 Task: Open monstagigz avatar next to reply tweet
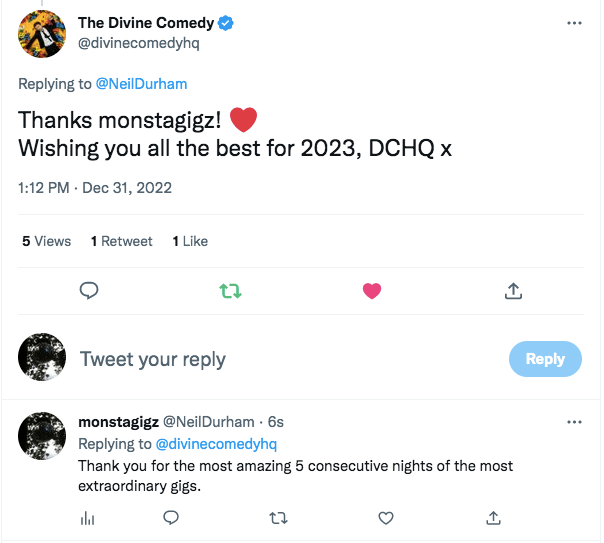click(42, 435)
